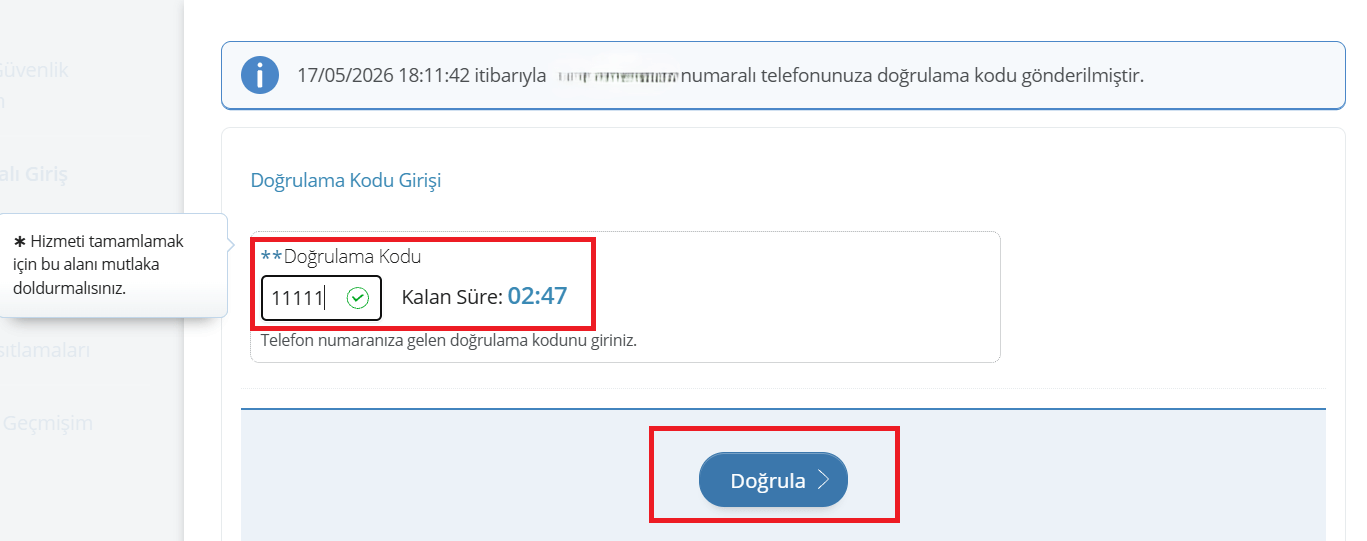Click the asterisk symbol in the tooltip
The image size is (1367, 541).
pos(19,242)
